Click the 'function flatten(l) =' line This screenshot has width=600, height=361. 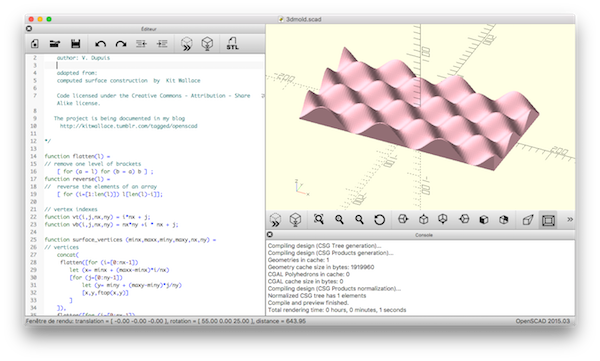tap(77, 156)
